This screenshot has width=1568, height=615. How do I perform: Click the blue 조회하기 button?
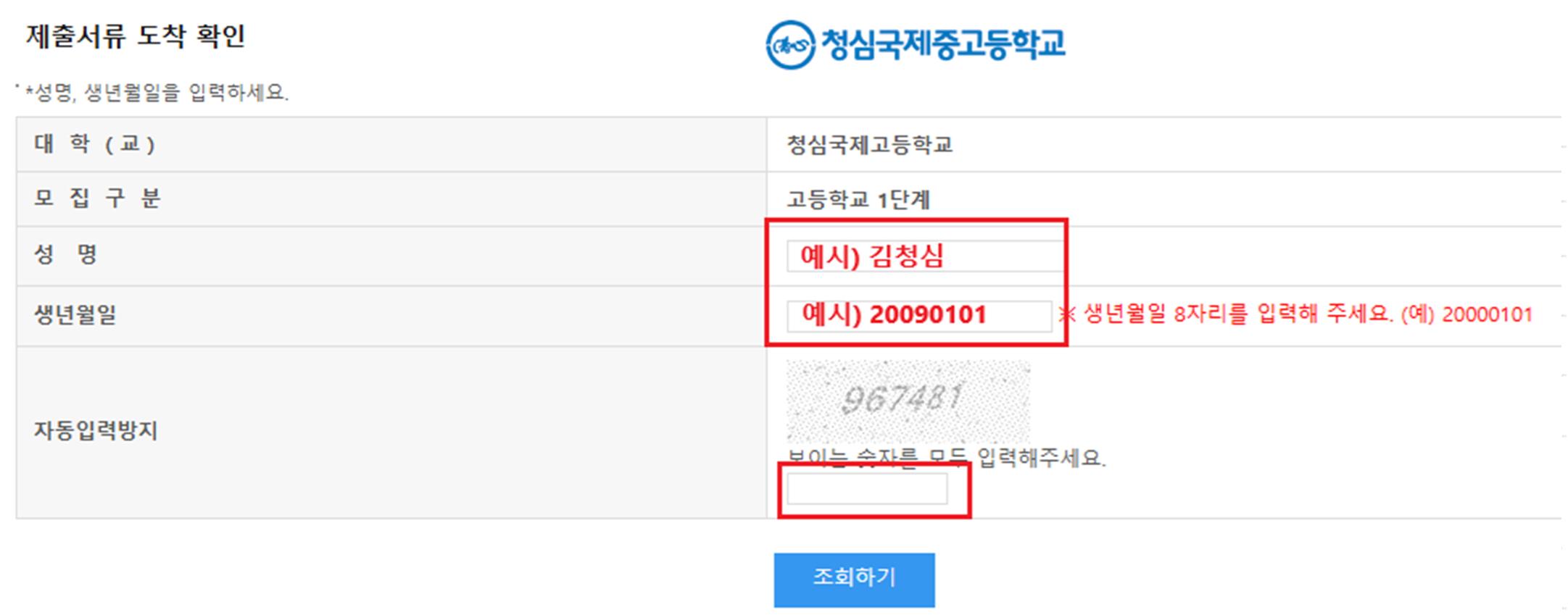click(x=854, y=580)
